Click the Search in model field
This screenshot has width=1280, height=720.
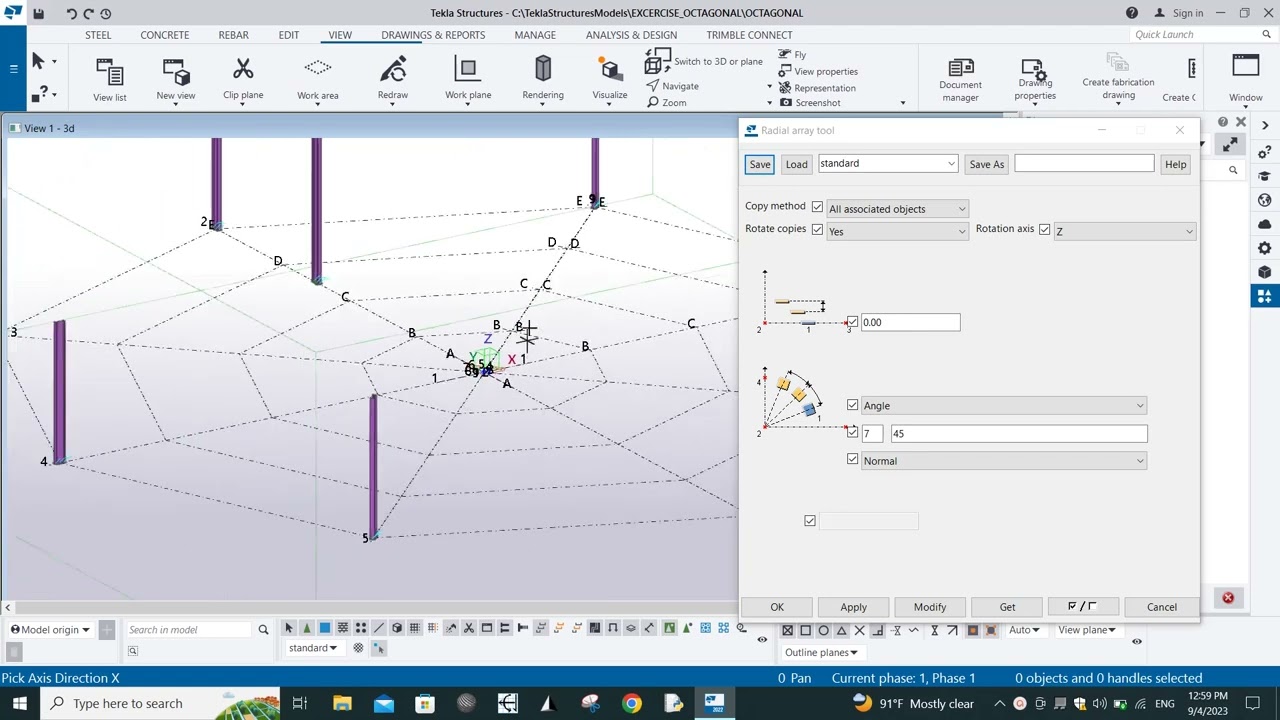(190, 629)
